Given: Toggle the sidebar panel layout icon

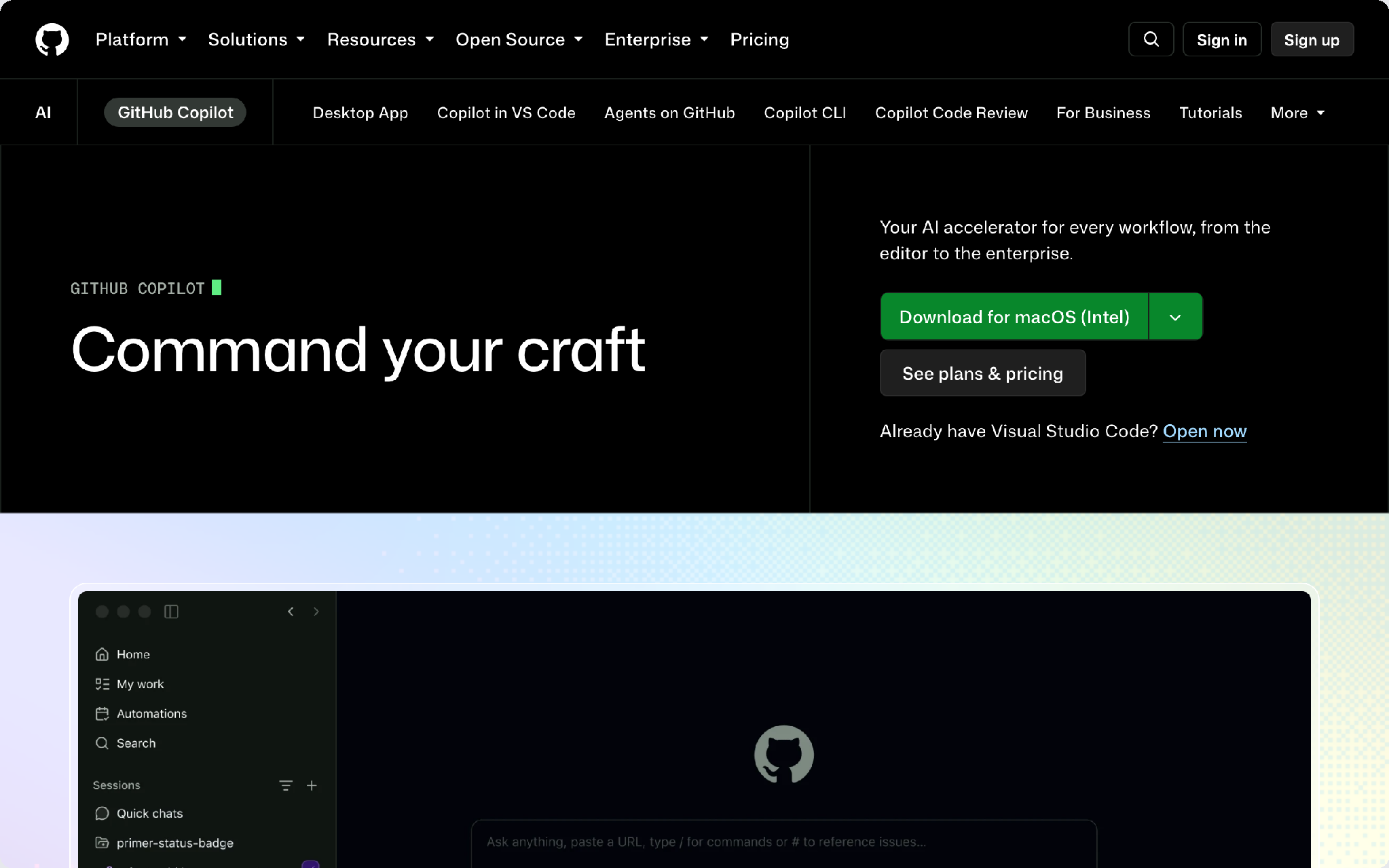Looking at the screenshot, I should tap(171, 611).
